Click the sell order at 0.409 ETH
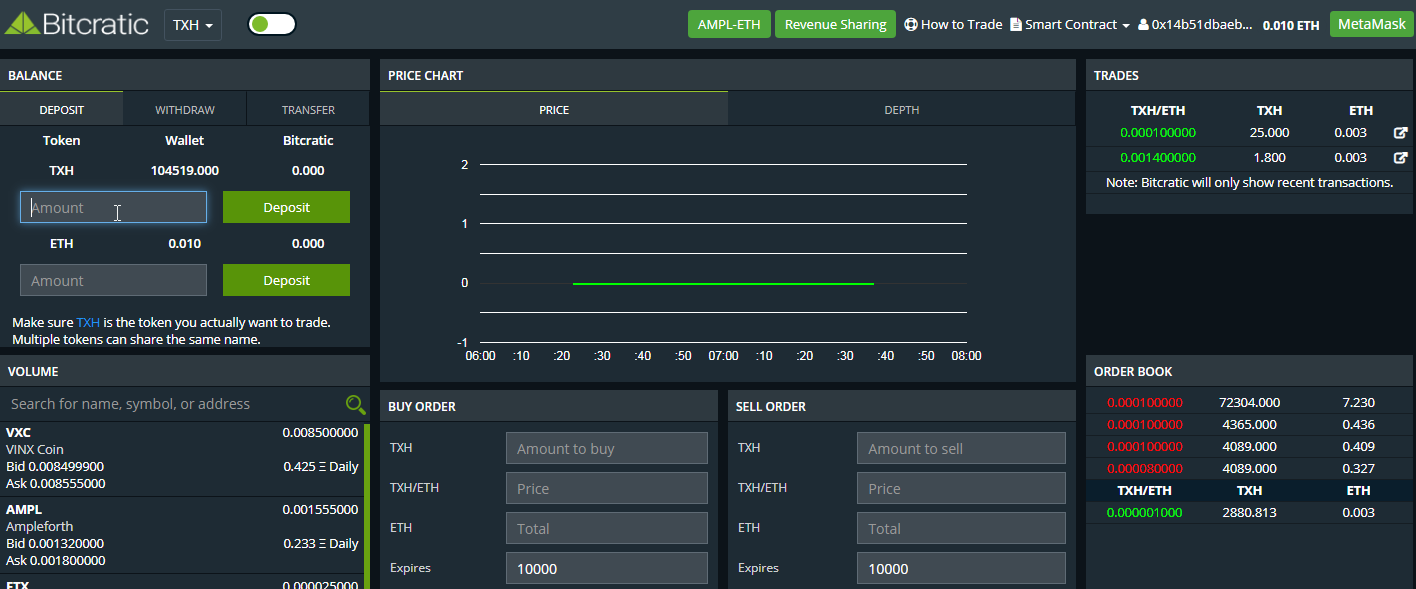Screen dimensions: 1416x589 (x=1250, y=446)
